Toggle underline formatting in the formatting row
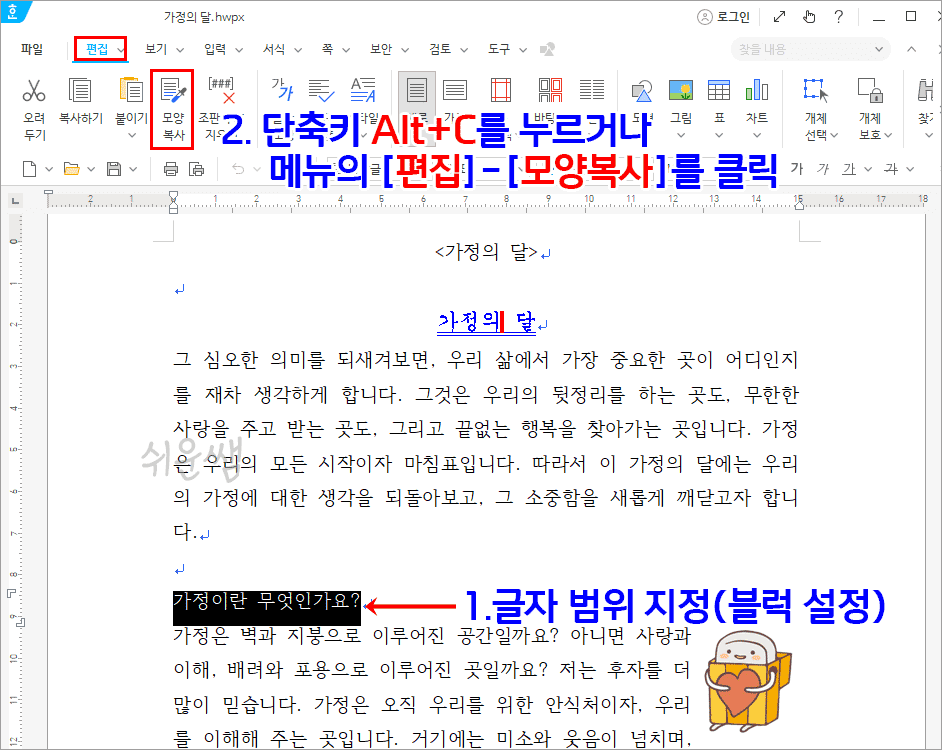Image resolution: width=942 pixels, height=750 pixels. [x=848, y=170]
